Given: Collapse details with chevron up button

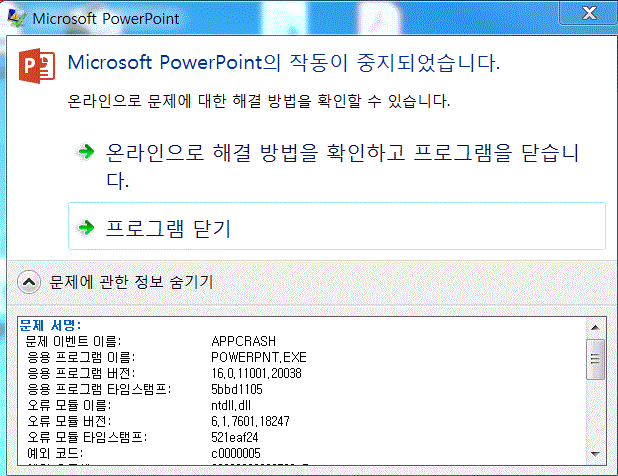Looking at the screenshot, I should 29,282.
